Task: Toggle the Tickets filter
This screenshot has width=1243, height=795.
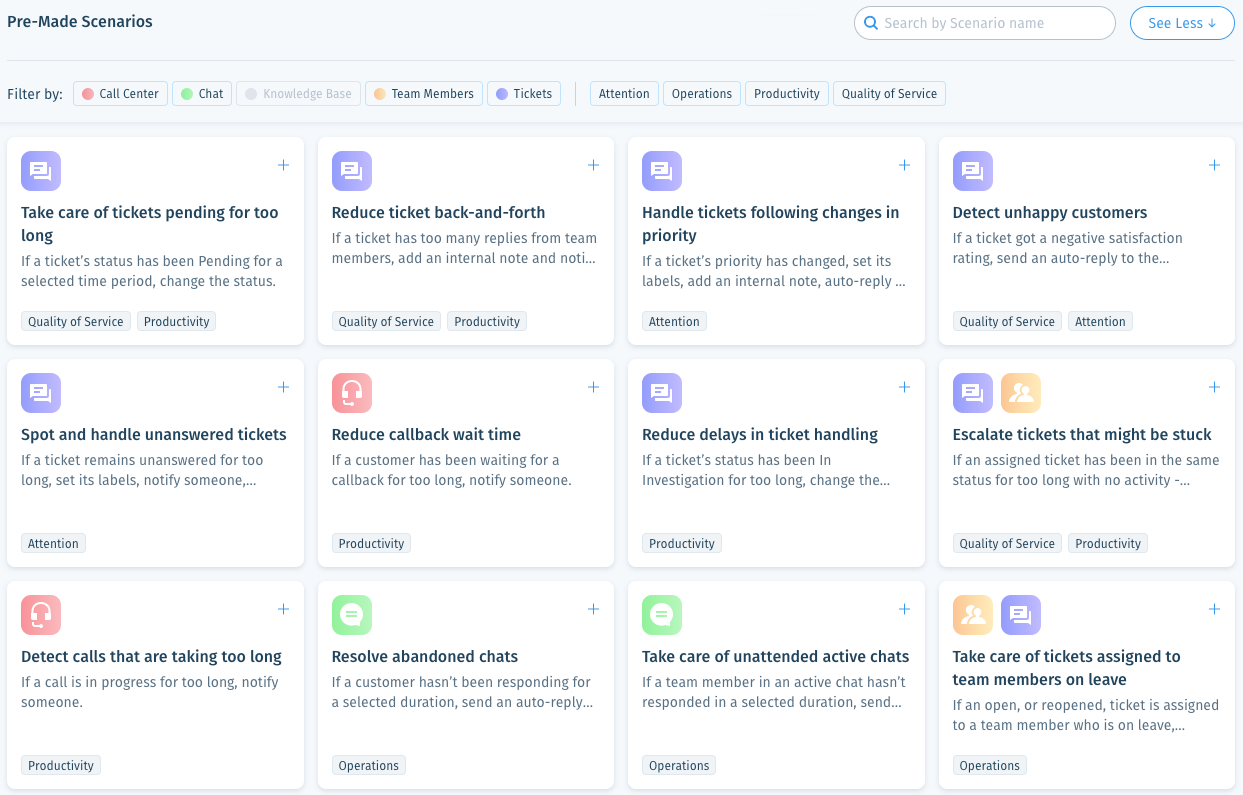Action: tap(524, 94)
